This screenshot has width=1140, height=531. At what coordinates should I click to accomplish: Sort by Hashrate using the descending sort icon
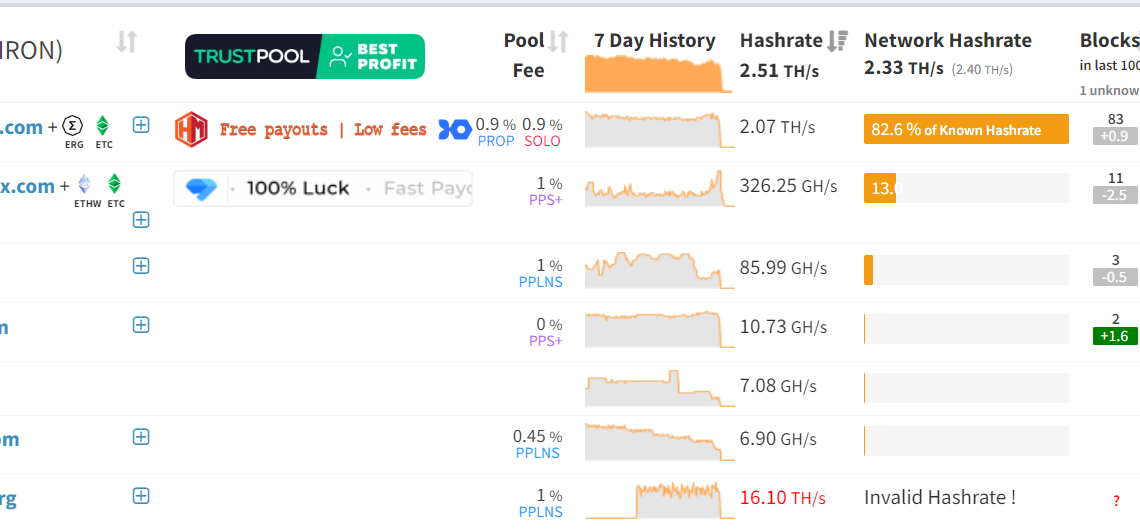[x=838, y=41]
